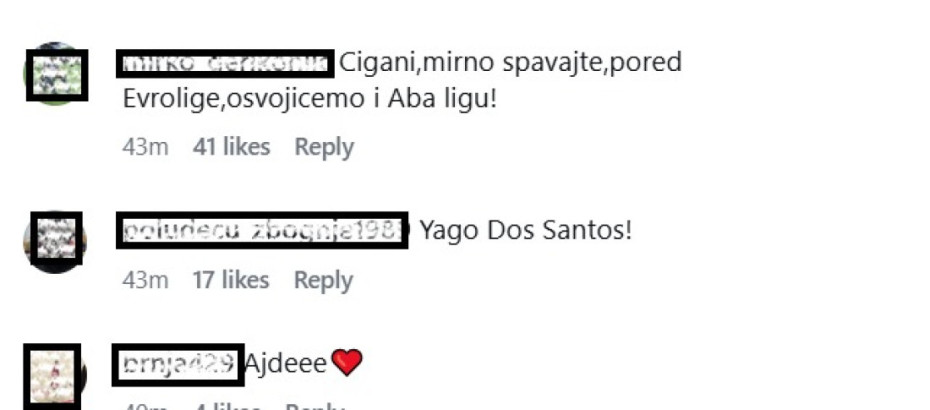Screen dimensions: 930x410
Task: View the '17 likes' list
Action: tap(231, 280)
